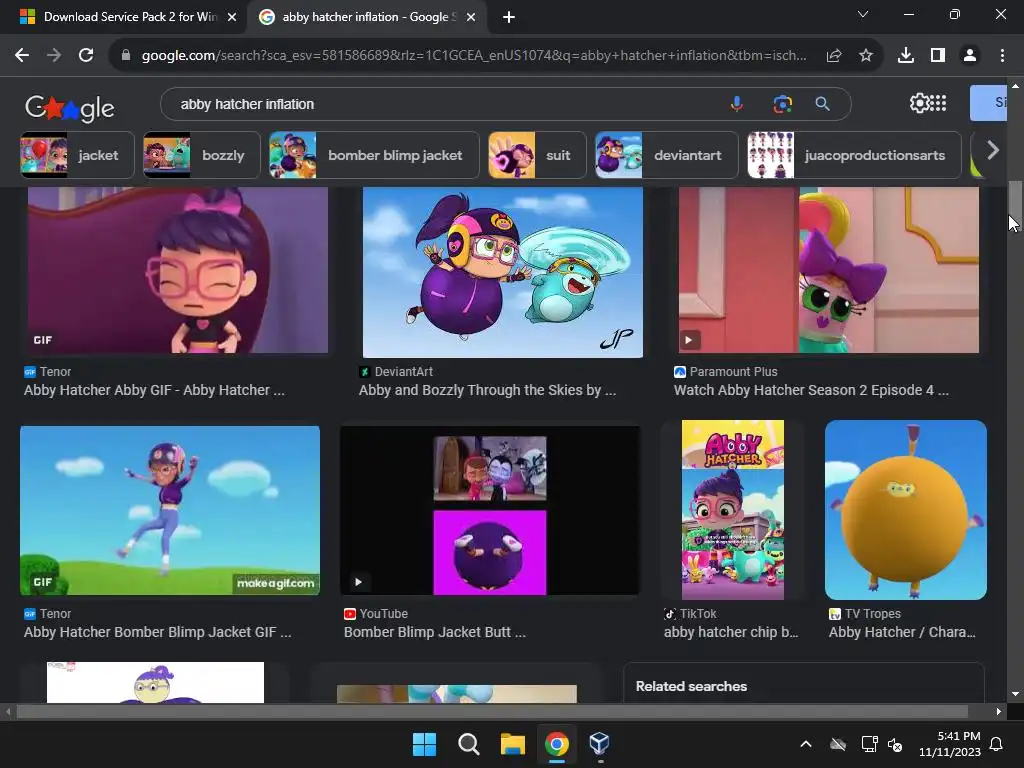Open the taskbar clock and date
The width and height of the screenshot is (1024, 768).
click(950, 744)
